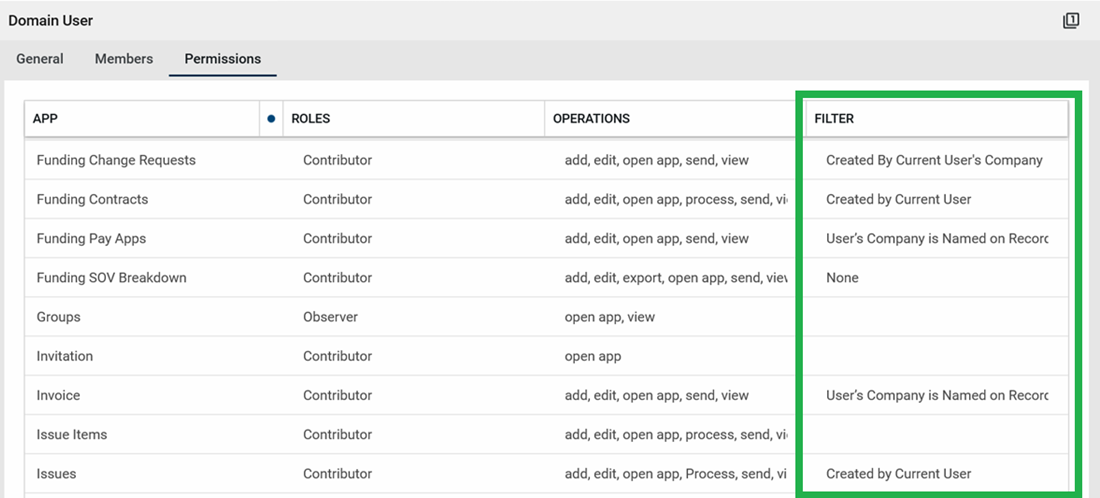Switch to the General tab
The width and height of the screenshot is (1100, 498).
pyautogui.click(x=40, y=59)
